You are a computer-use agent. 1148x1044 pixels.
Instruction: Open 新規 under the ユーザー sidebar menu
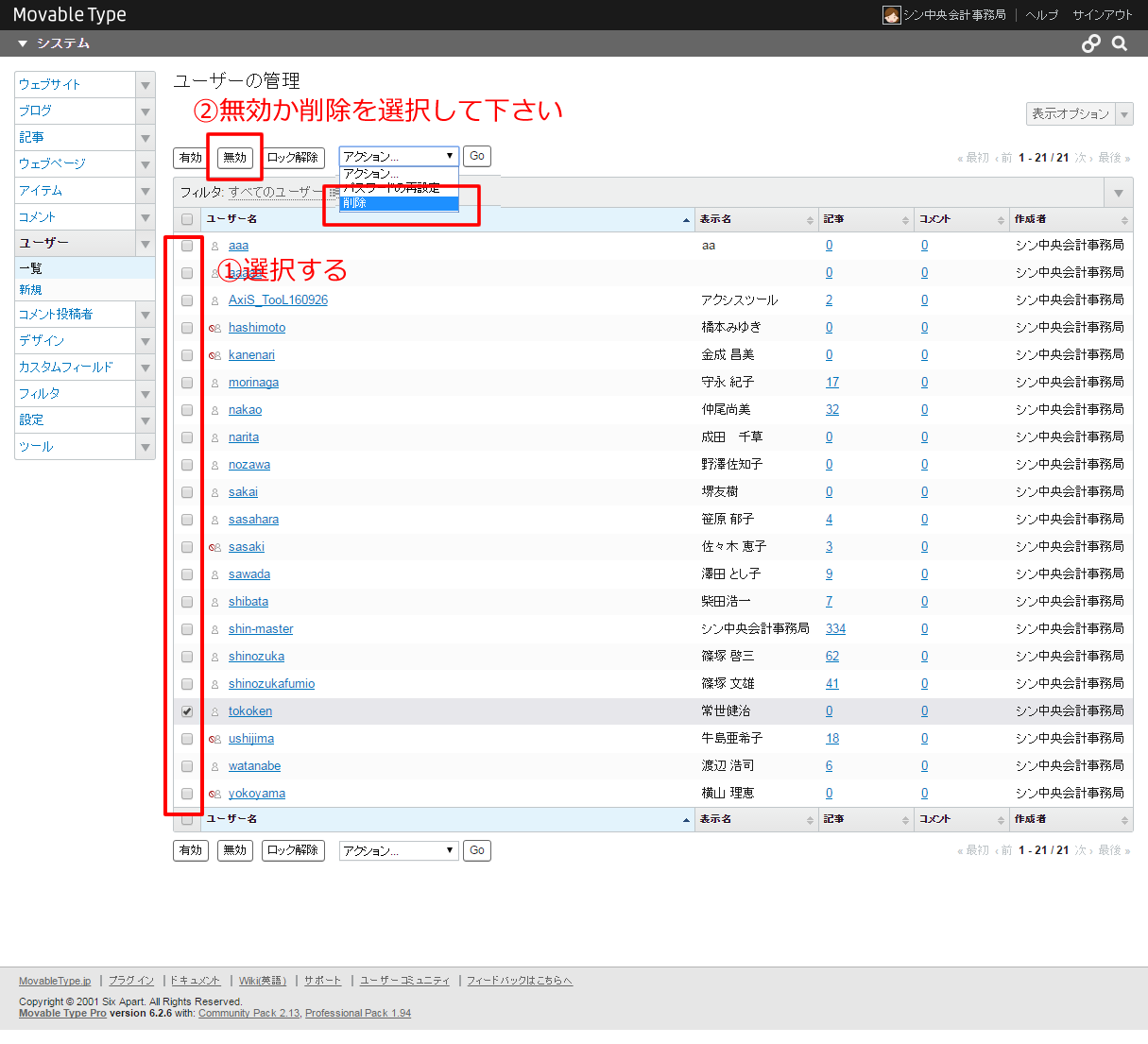31,290
